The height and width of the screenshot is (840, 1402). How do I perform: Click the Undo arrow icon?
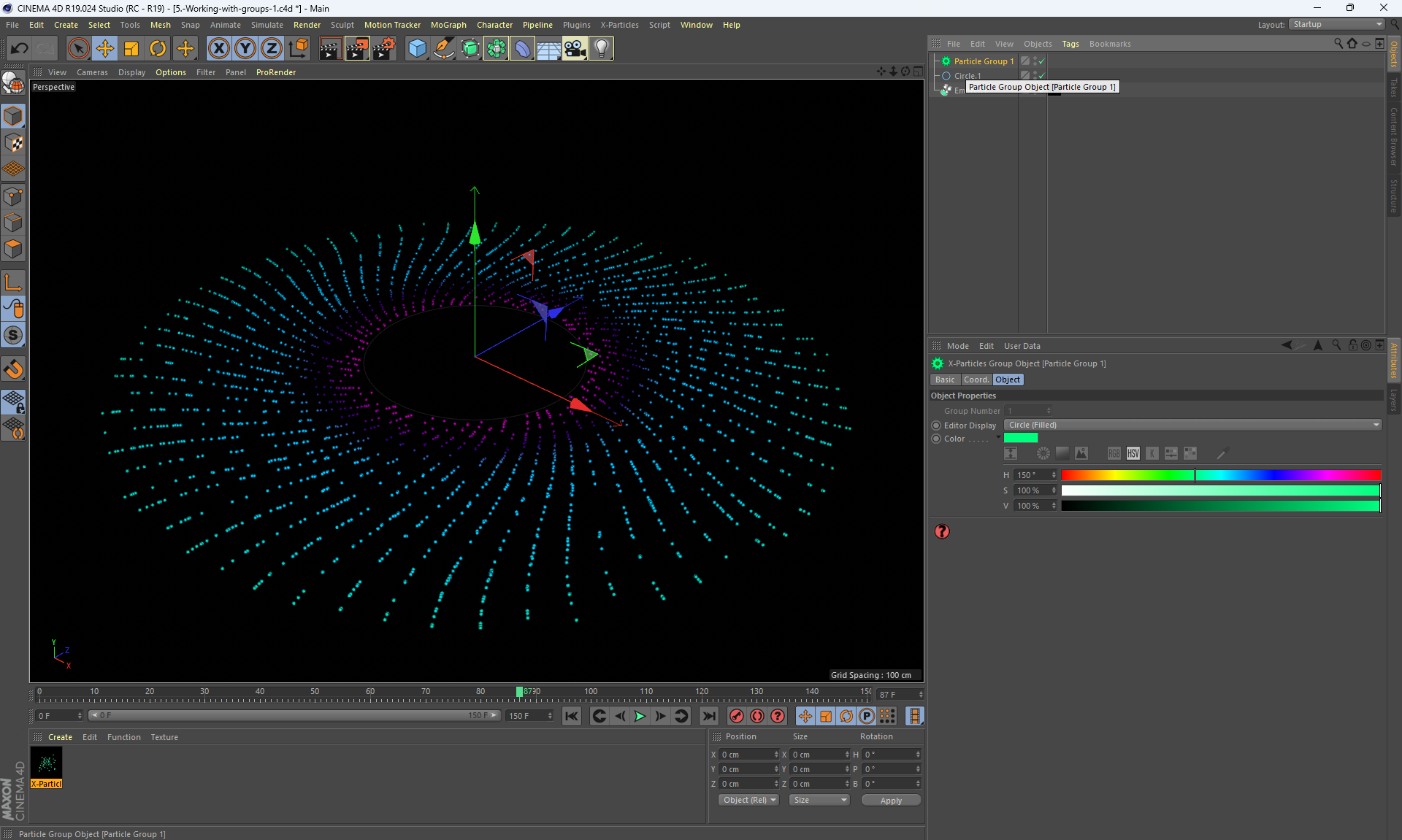pos(20,49)
